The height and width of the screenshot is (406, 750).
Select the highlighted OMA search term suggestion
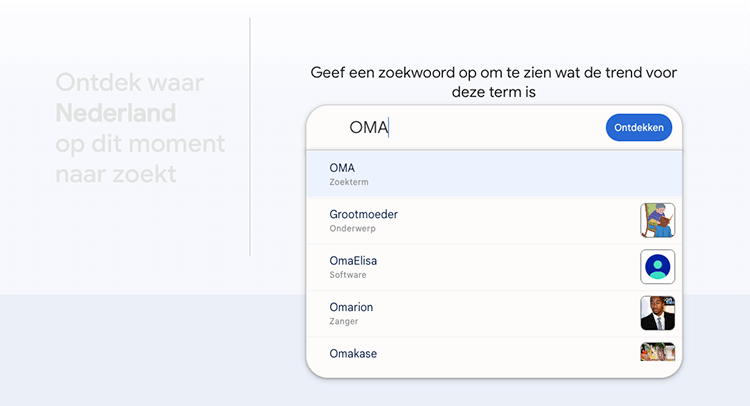[x=480, y=174]
